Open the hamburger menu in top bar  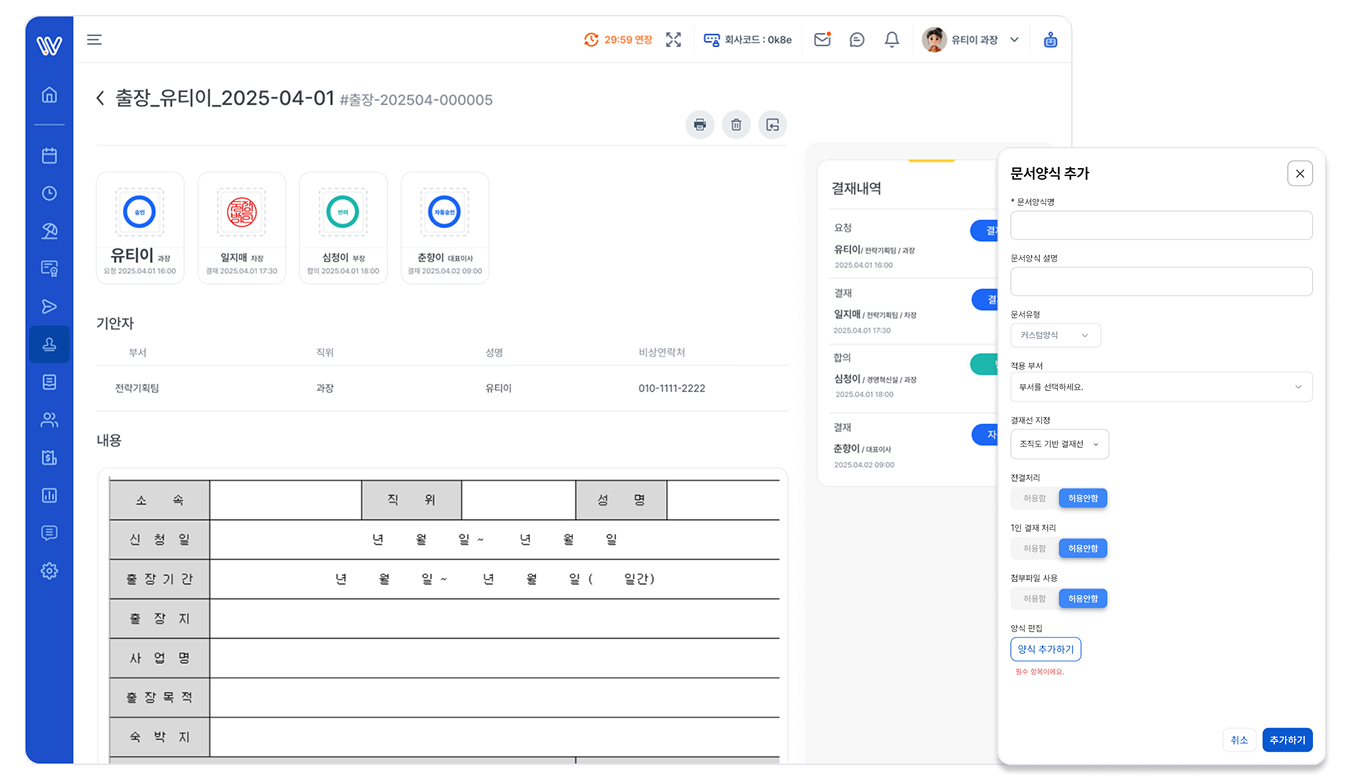click(94, 40)
